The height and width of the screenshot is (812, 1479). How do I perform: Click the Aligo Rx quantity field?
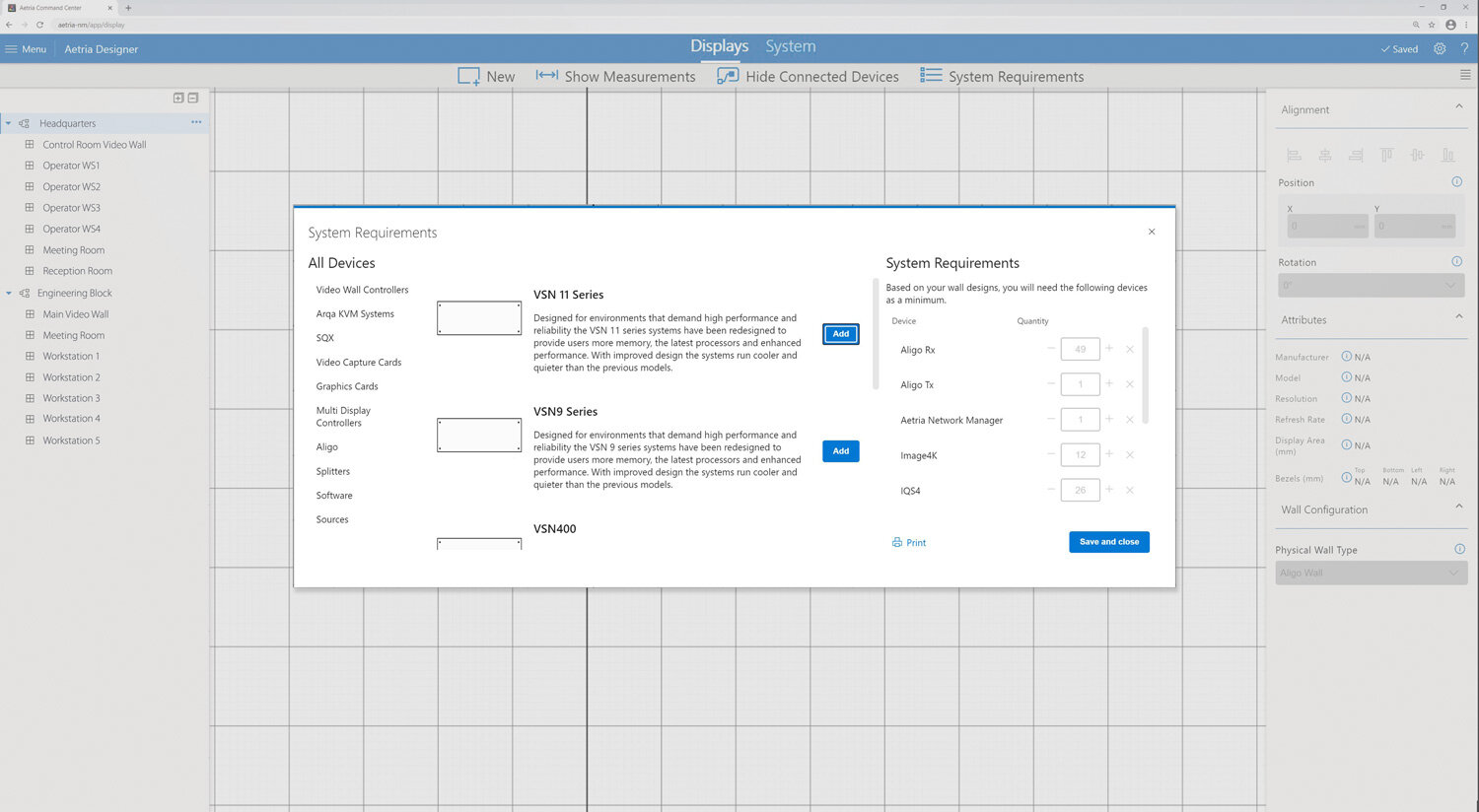1081,349
